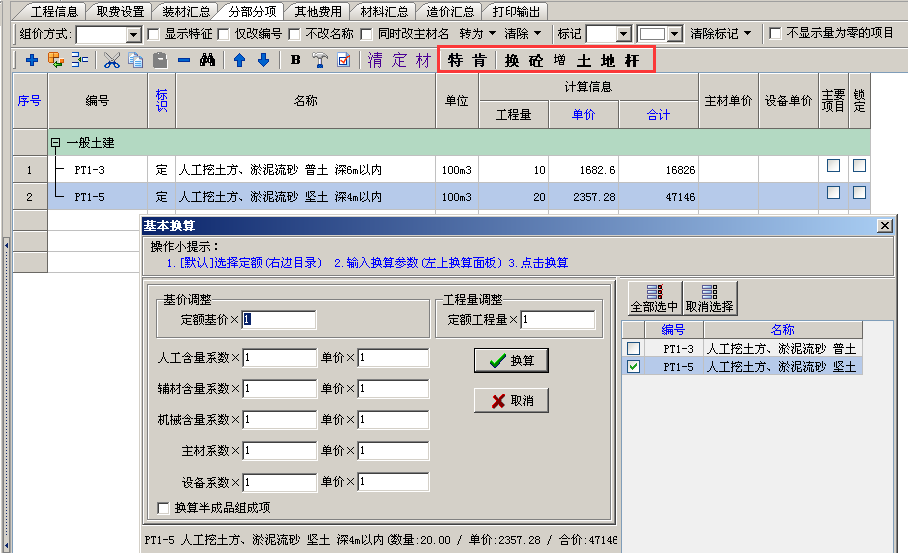Click the binoculars find icon
The height and width of the screenshot is (553, 908).
(207, 60)
